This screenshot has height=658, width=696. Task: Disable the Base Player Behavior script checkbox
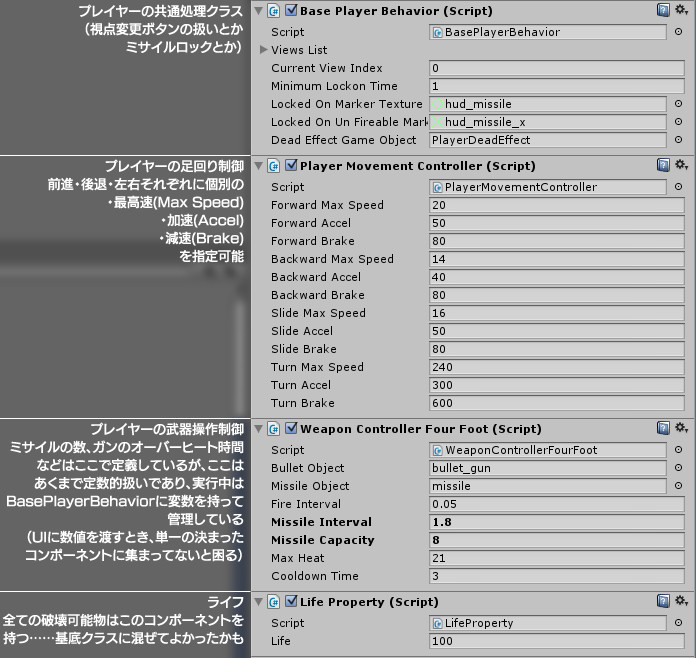pos(291,10)
